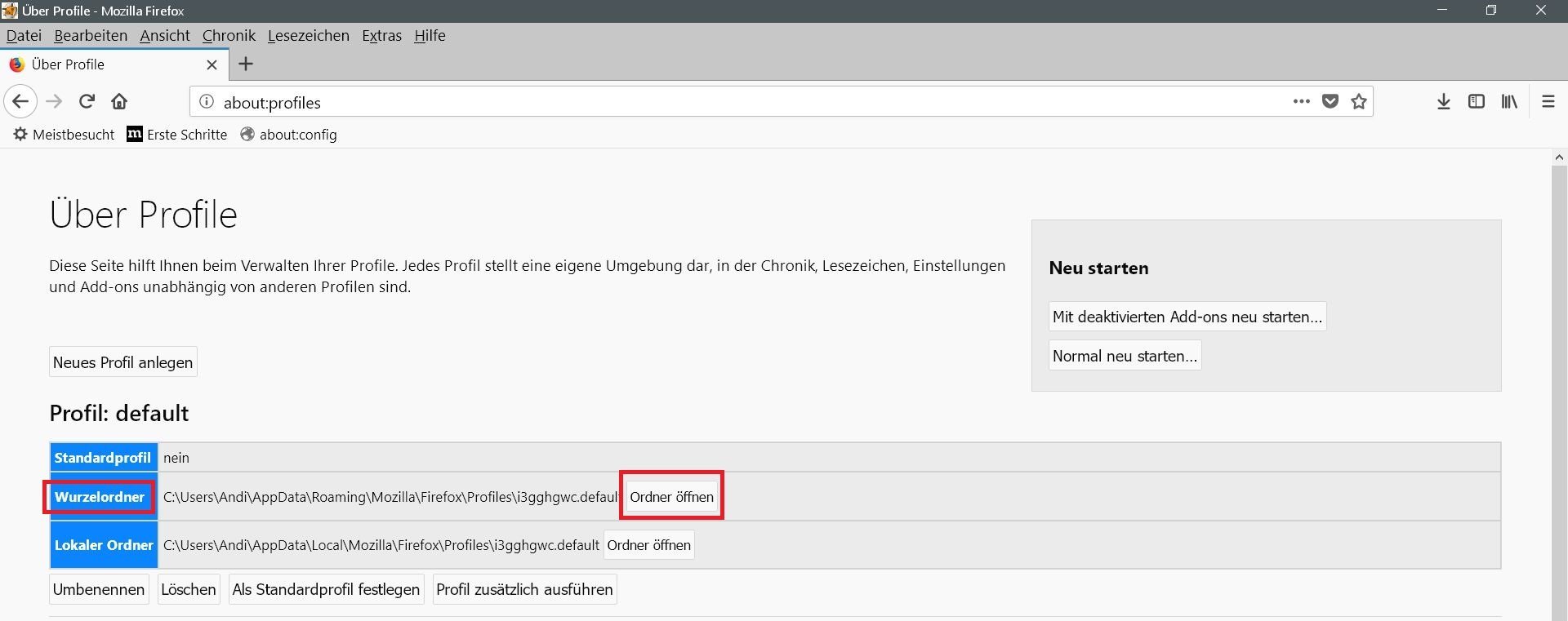Open the Wurzelordner folder via Ordner öffnen
1568x621 pixels.
point(672,497)
